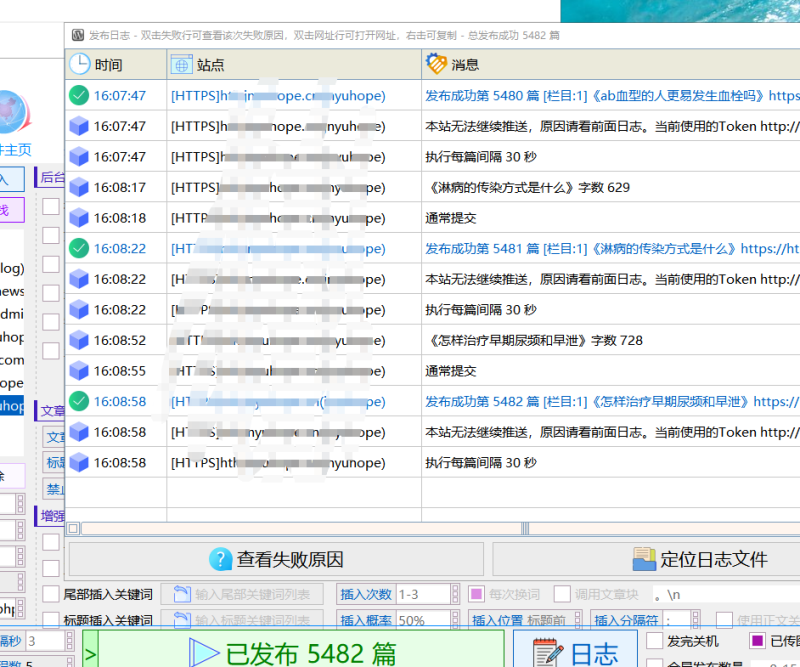Viewport: 800px width, 667px height.
Task: Click the green checkmark on the 5480 success row
Action: [79, 95]
